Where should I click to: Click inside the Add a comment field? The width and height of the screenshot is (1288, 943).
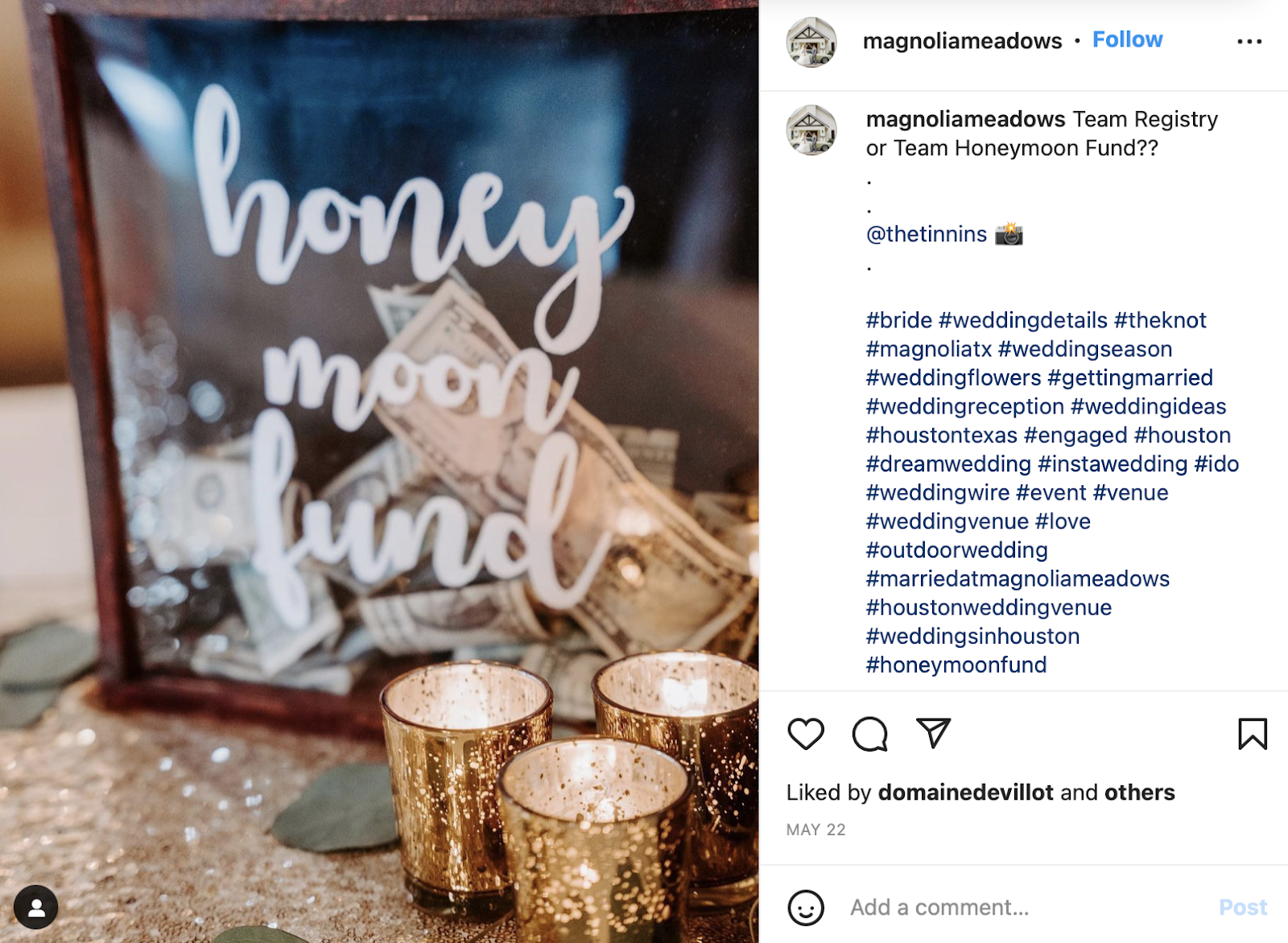click(x=1022, y=908)
